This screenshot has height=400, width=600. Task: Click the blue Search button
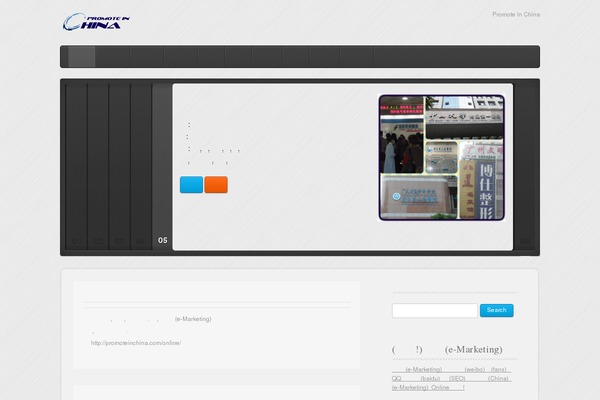coord(497,310)
